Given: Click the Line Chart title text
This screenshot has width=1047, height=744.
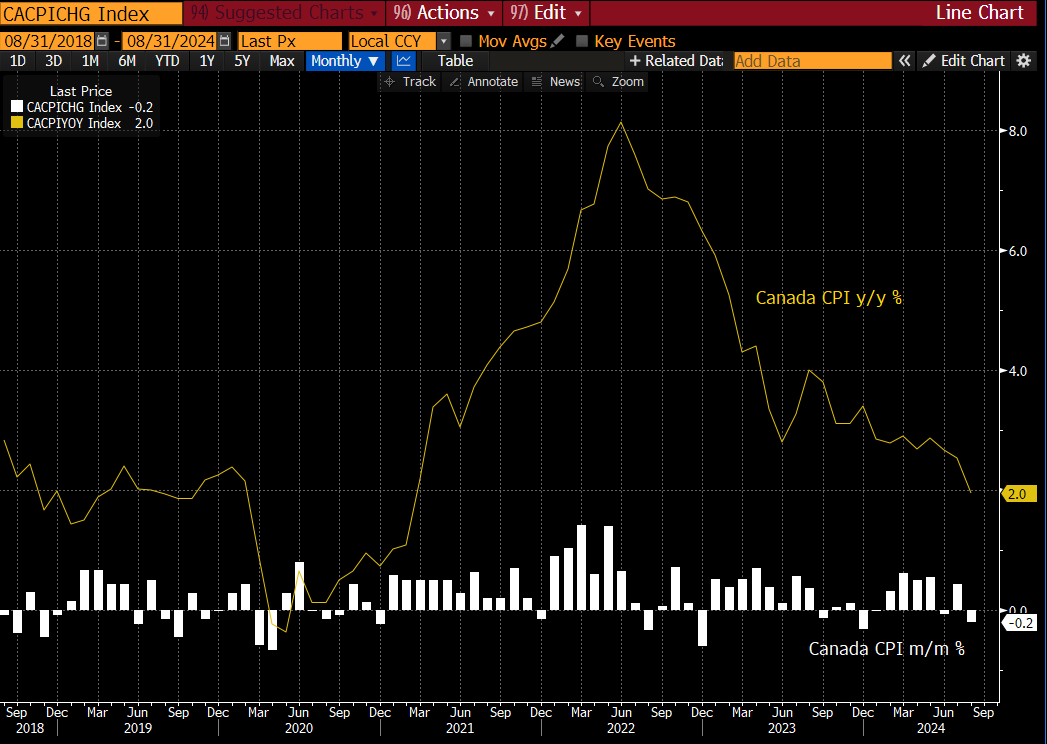Looking at the screenshot, I should click(x=980, y=13).
